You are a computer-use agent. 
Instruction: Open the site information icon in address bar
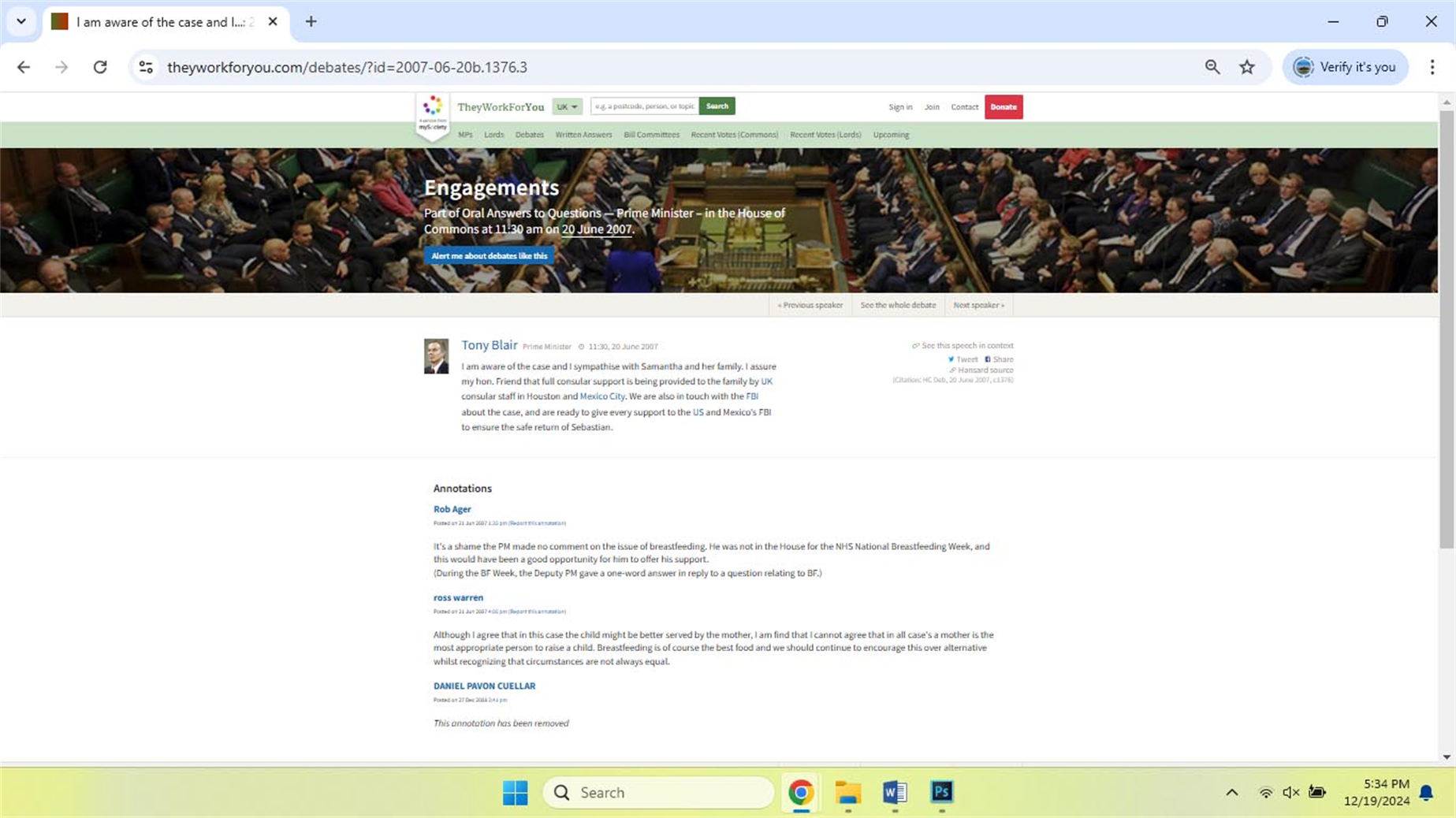[146, 67]
